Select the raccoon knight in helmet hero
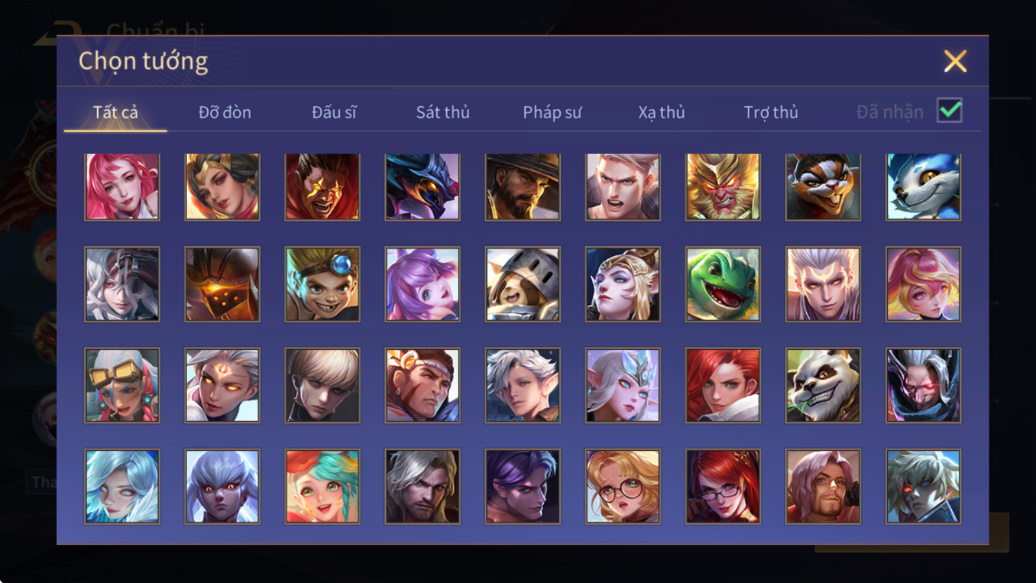 coord(522,284)
